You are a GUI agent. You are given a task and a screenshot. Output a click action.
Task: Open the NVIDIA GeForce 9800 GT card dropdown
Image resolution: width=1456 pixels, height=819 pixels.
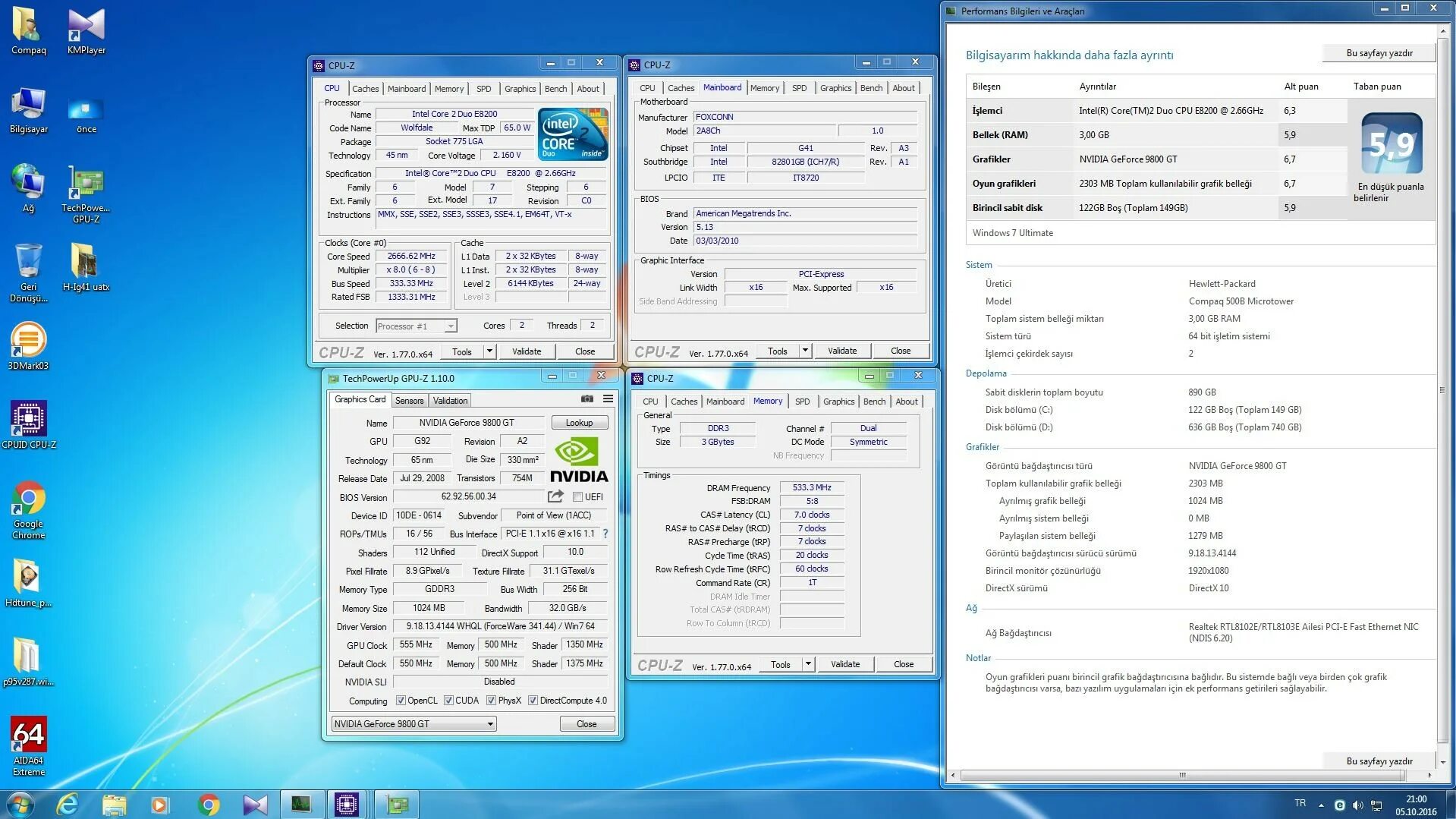click(414, 724)
